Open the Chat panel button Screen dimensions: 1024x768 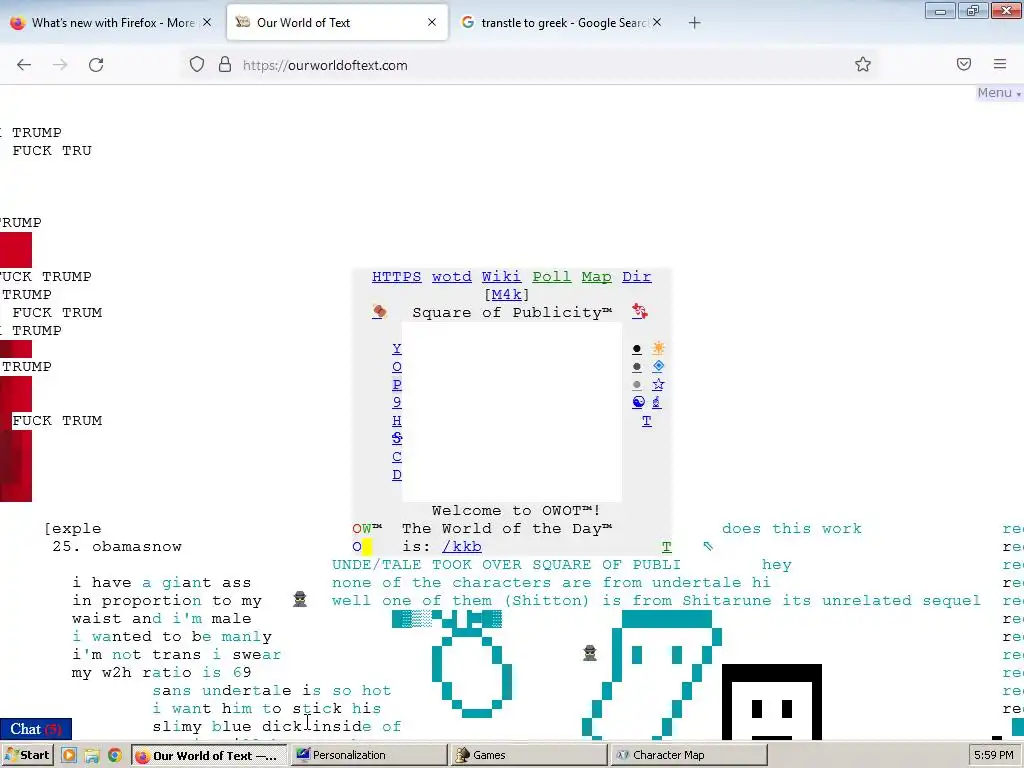click(x=36, y=729)
